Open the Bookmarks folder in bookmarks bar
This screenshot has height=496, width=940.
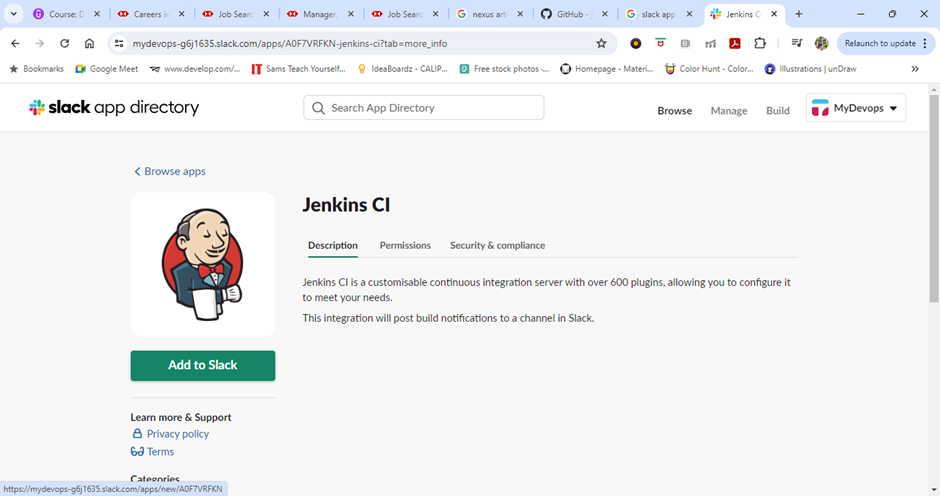coord(37,69)
